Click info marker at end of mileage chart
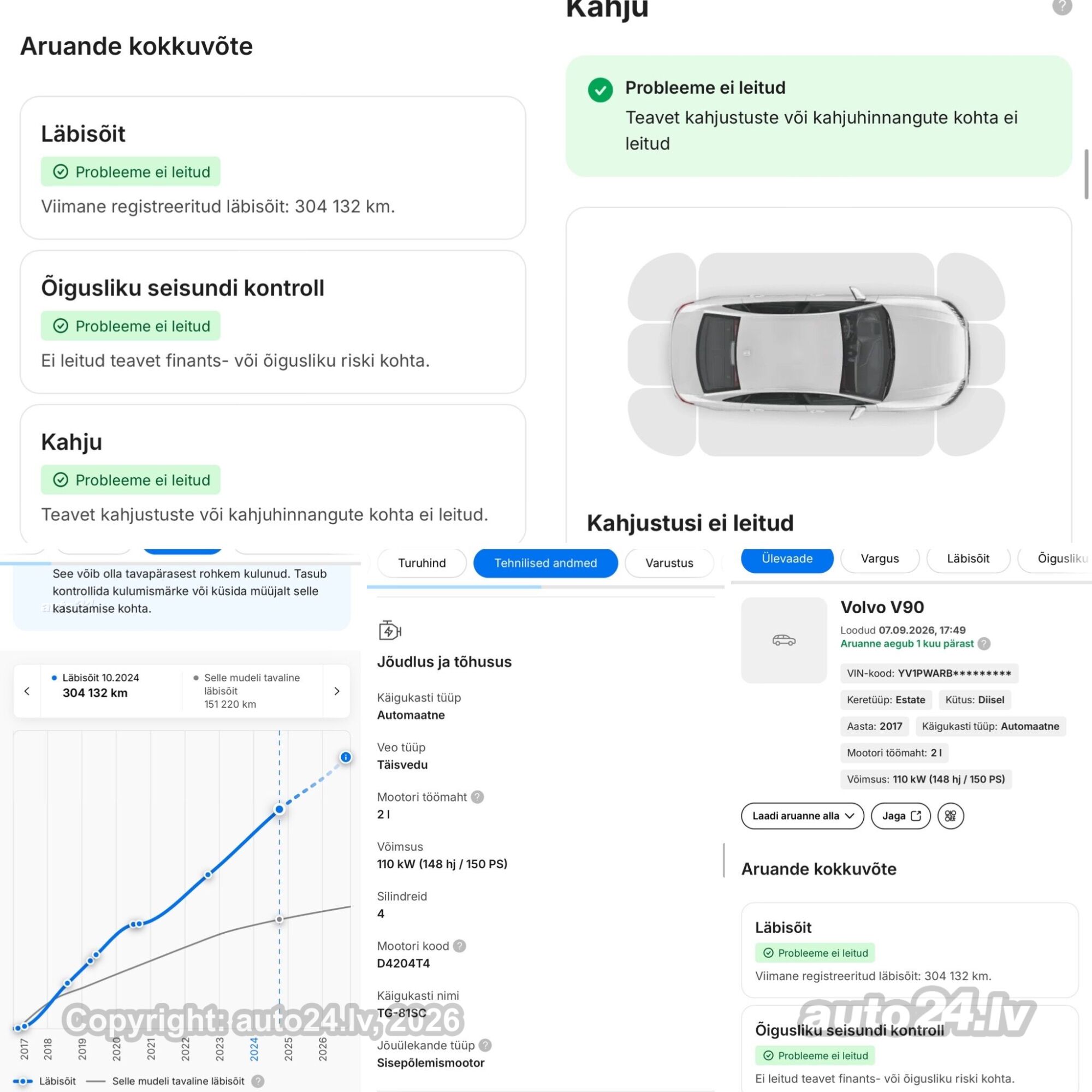The image size is (1092, 1092). point(346,757)
